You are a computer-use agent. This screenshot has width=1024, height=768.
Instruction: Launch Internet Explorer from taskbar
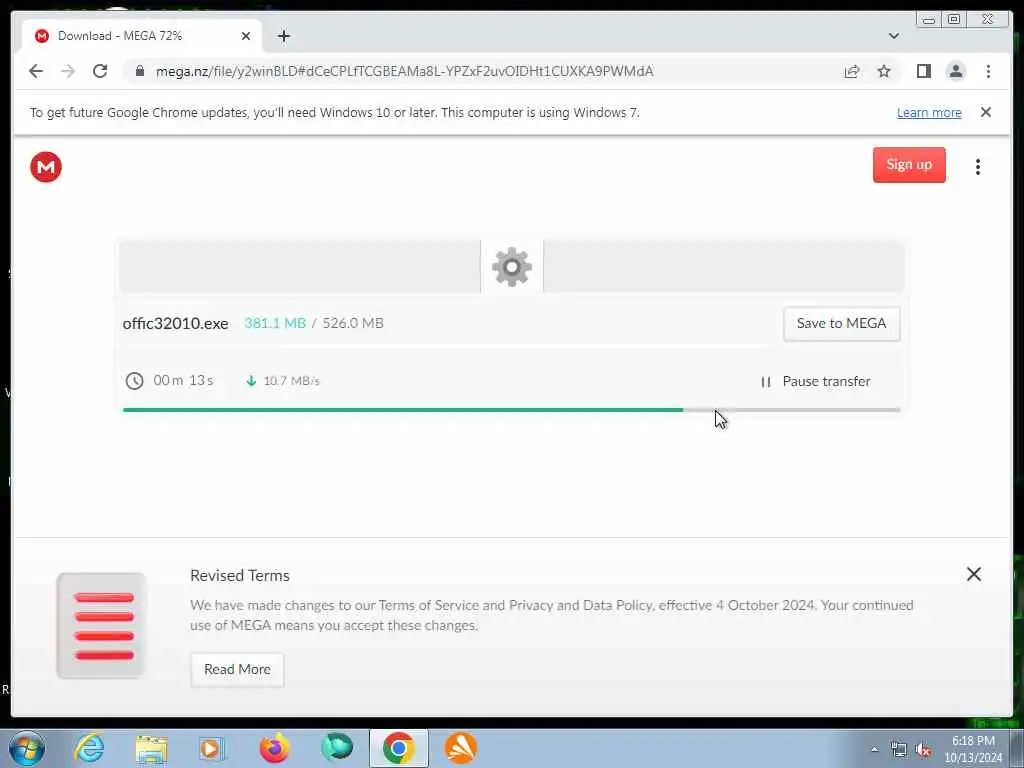coord(89,748)
